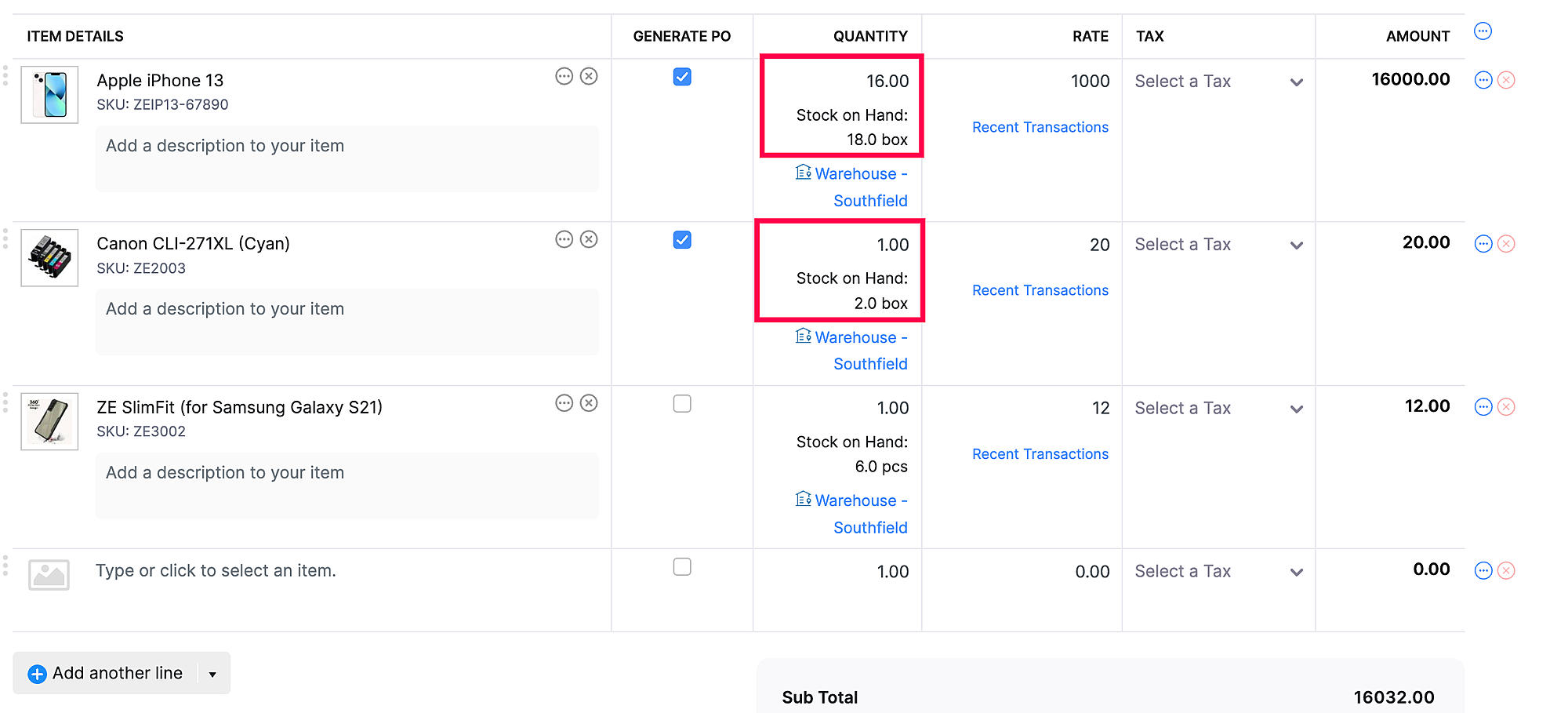Click image placeholder icon on empty item row

coord(49,575)
